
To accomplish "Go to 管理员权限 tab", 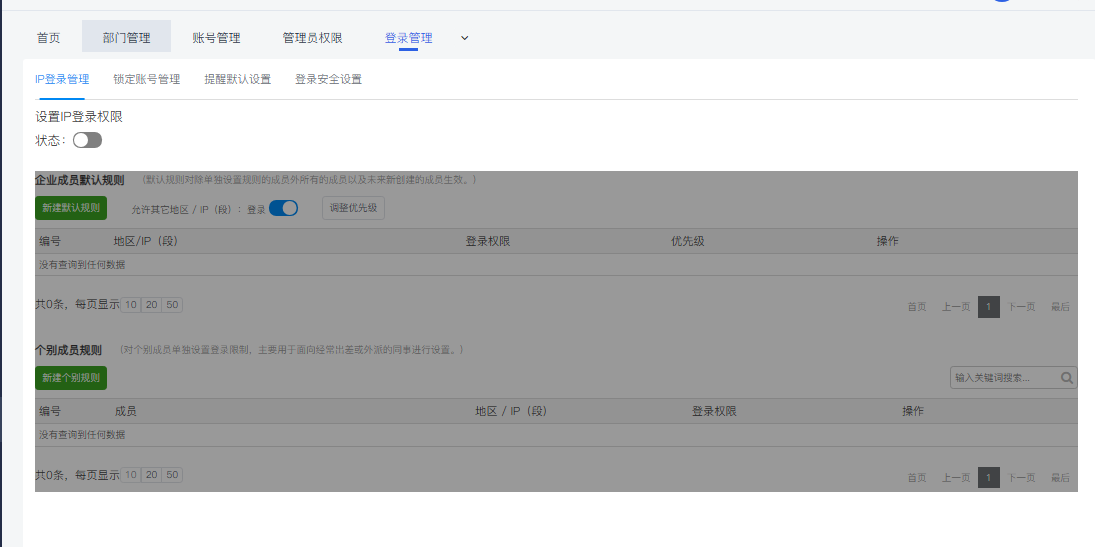I will pos(312,38).
